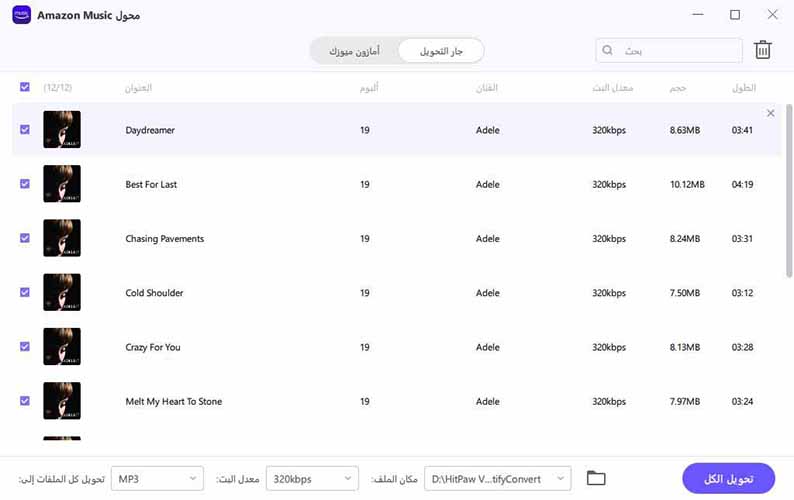794x500 pixels.
Task: Uncheck the Best For Last checkbox
Action: coord(25,184)
